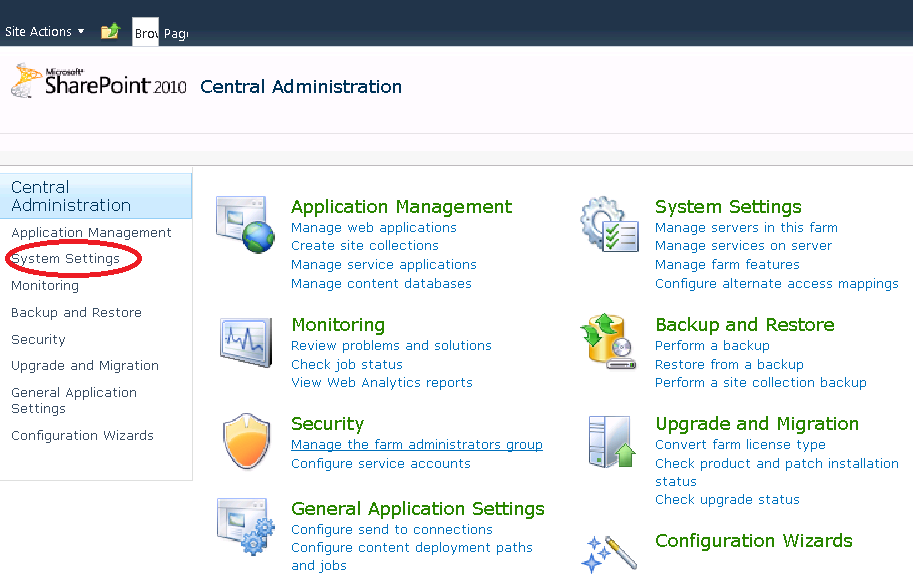
Task: Open Manage farm features link
Action: pos(727,264)
